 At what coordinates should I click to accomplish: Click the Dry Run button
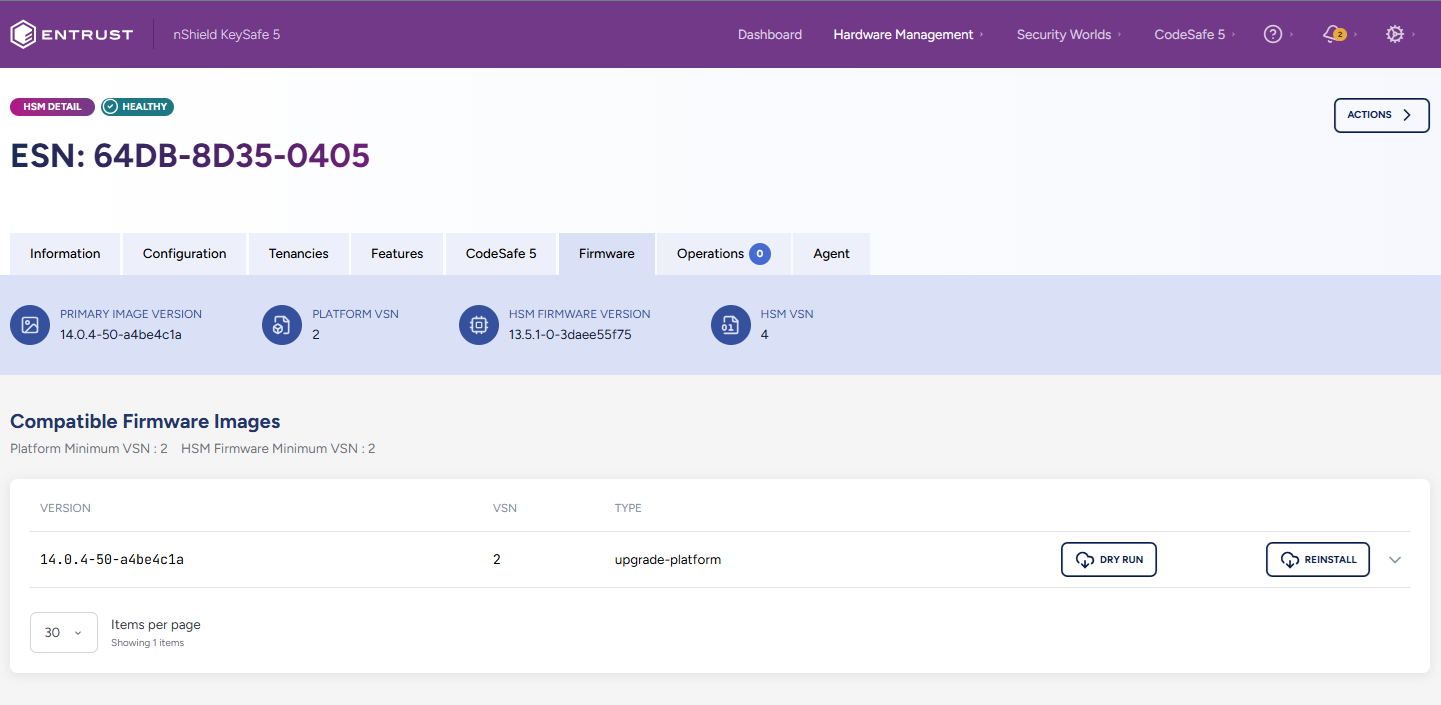click(1108, 560)
